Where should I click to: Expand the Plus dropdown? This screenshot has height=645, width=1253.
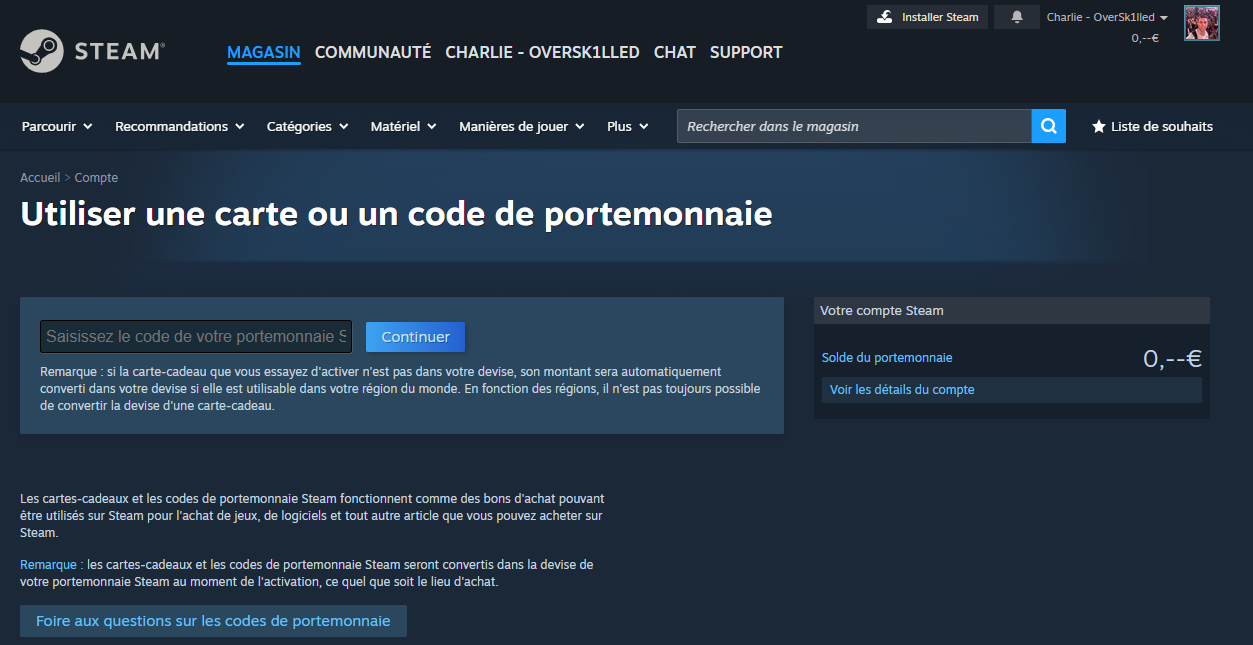pos(628,126)
